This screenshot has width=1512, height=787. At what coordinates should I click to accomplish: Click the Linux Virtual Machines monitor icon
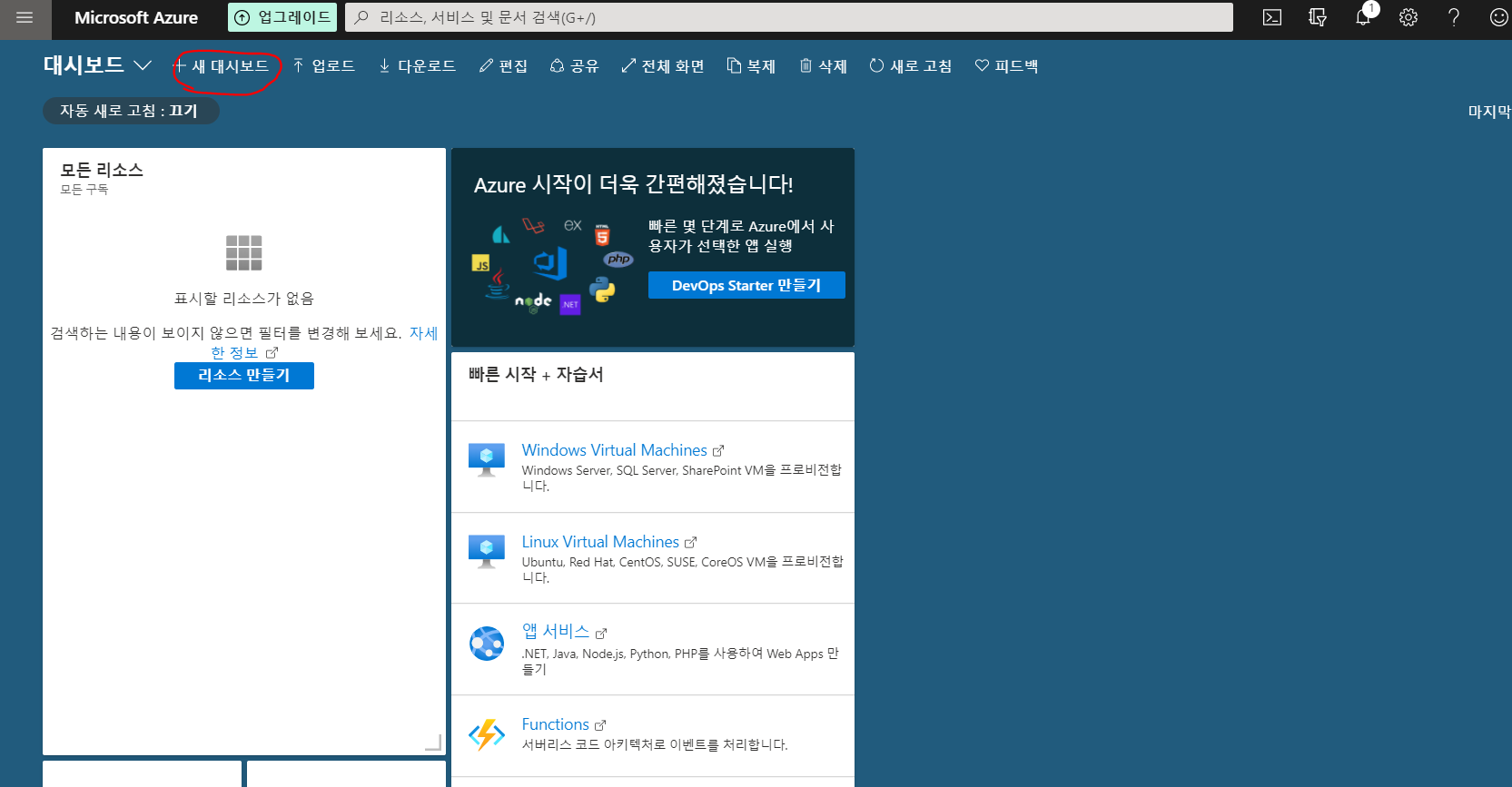[x=487, y=551]
